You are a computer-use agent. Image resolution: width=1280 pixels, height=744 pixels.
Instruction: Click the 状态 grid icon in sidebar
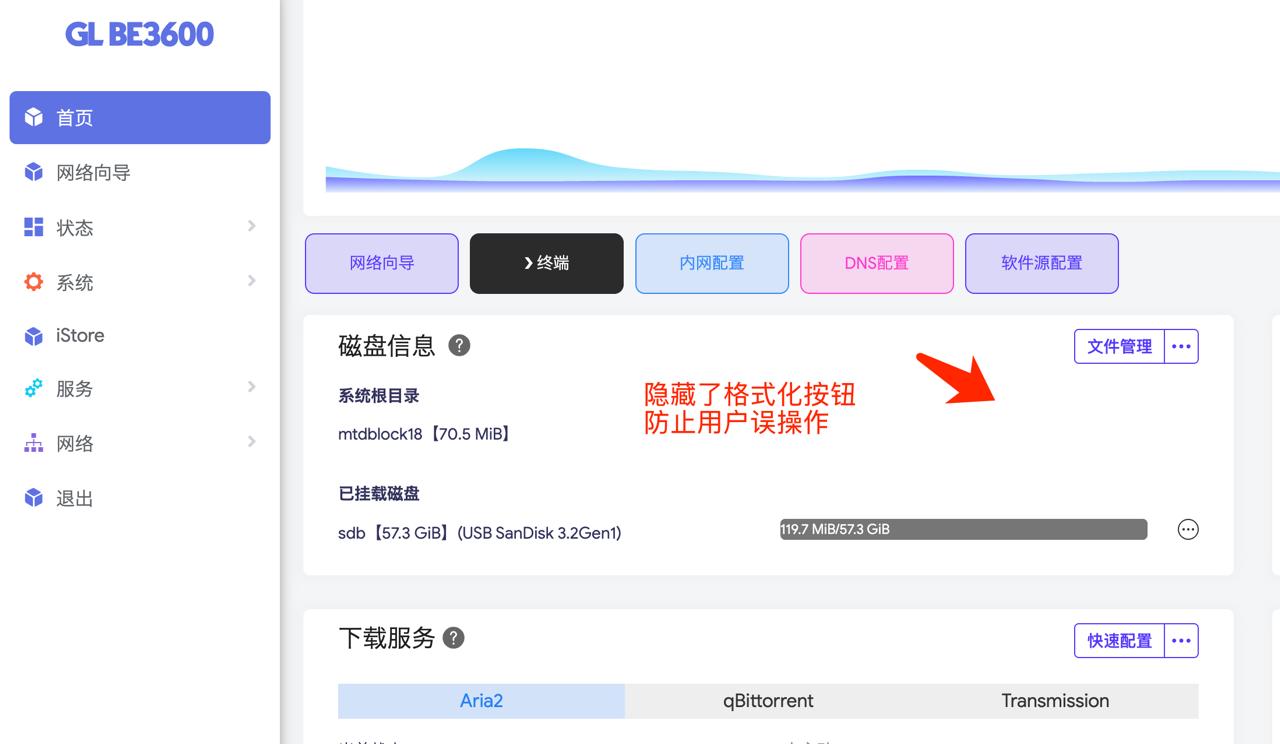coord(34,227)
